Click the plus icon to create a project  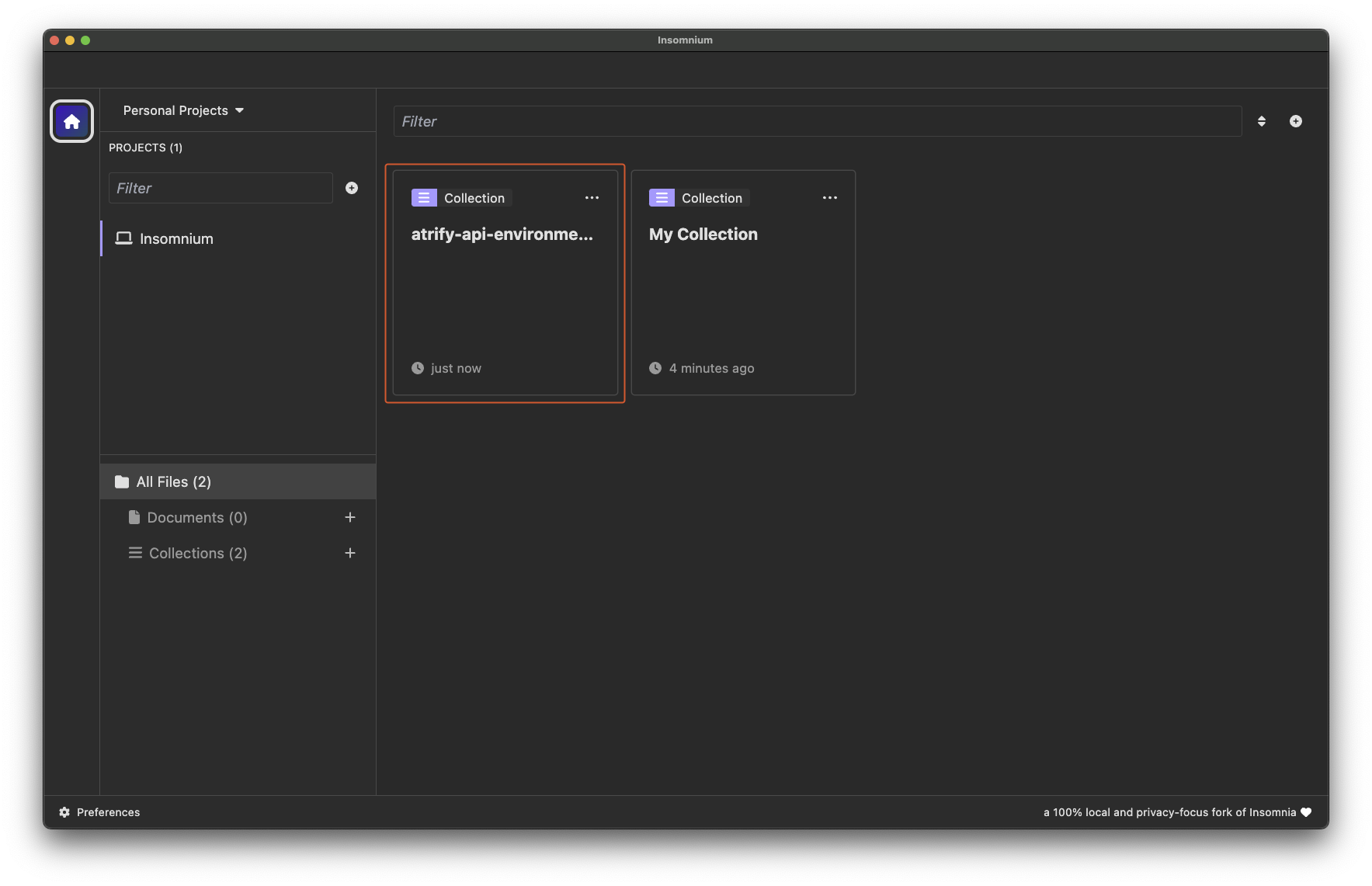click(352, 188)
